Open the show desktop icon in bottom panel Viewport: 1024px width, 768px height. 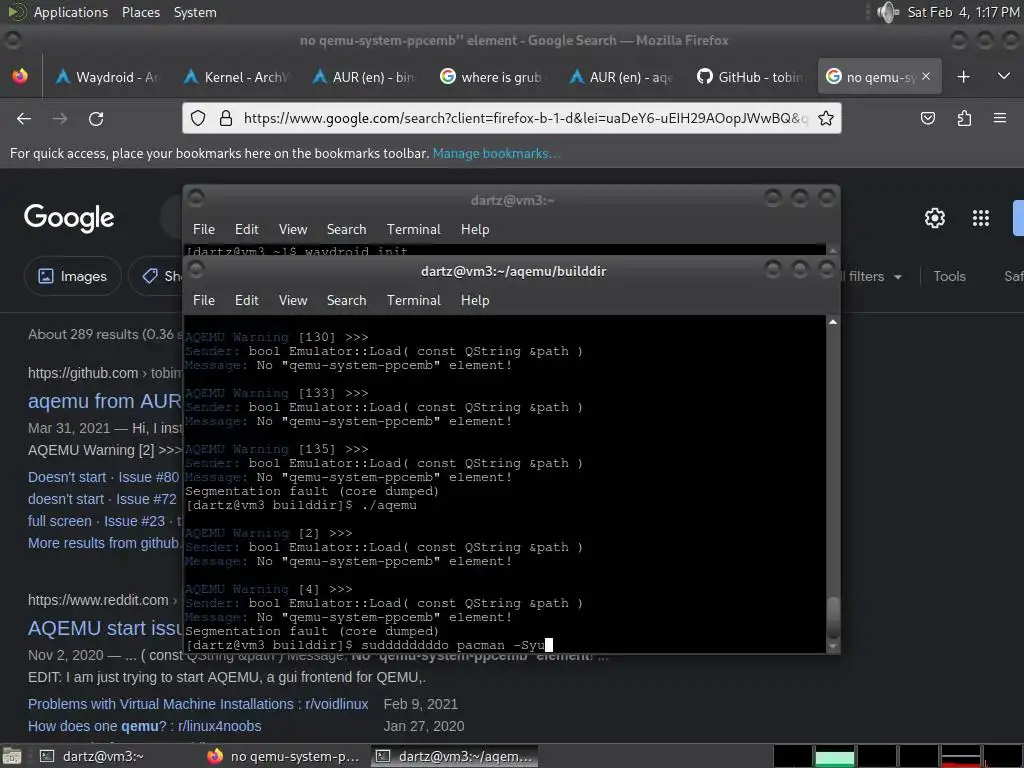pyautogui.click(x=12, y=756)
